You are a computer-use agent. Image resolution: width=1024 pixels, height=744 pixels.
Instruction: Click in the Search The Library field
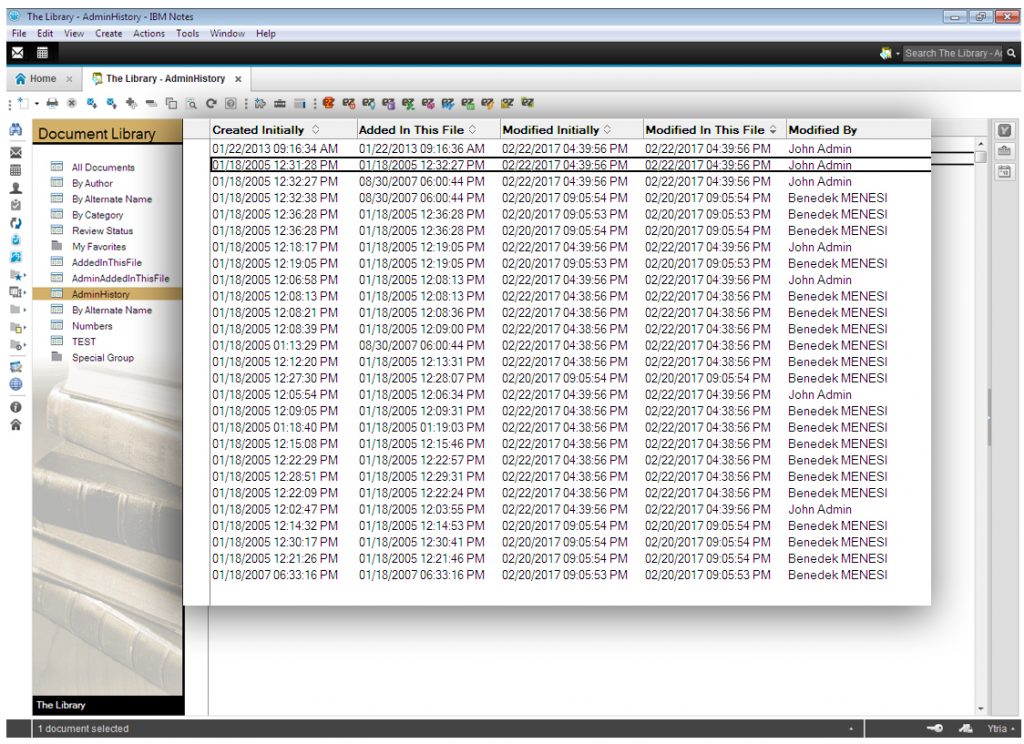[x=952, y=53]
